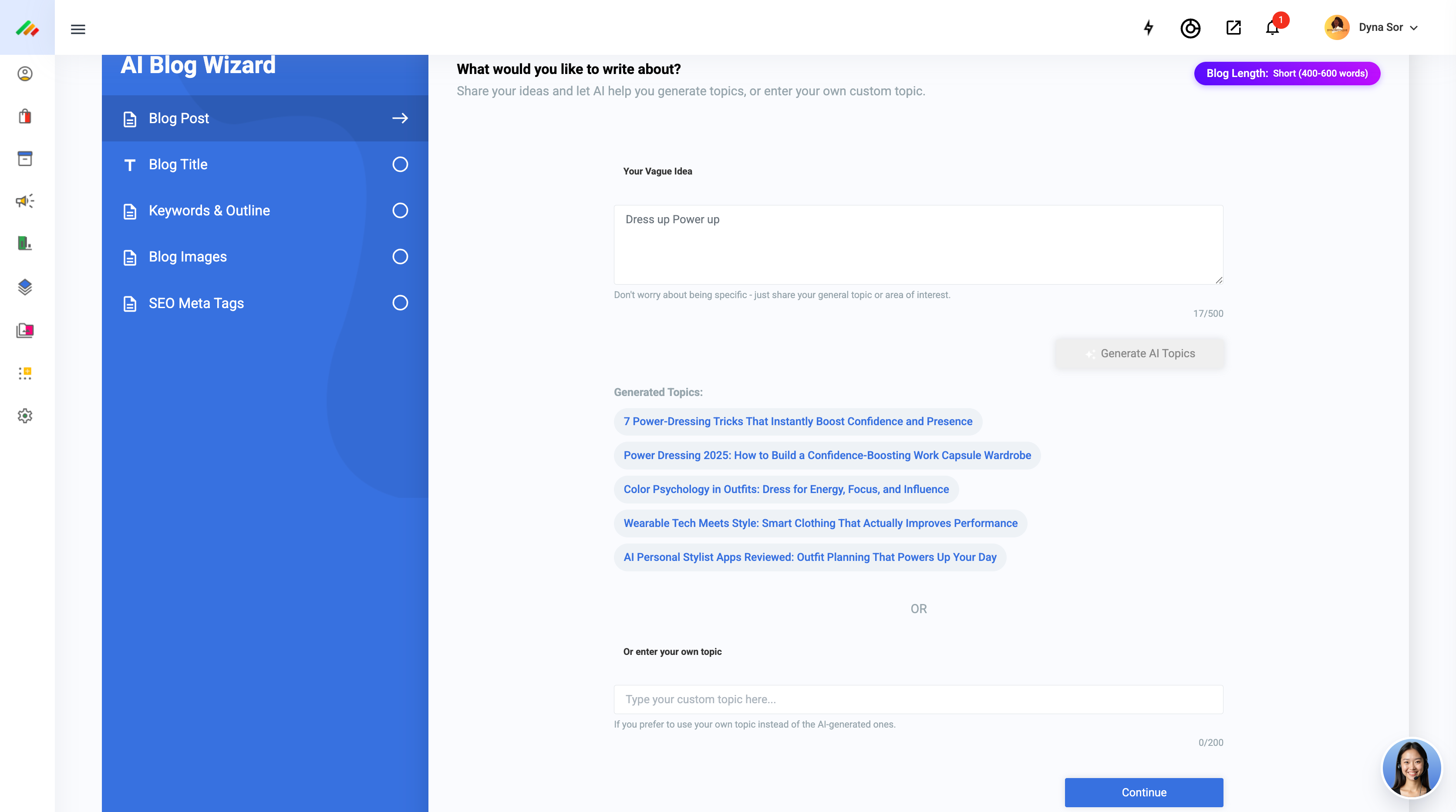1456x812 pixels.
Task: Click 'What would you like to write about?' heading
Action: [569, 69]
